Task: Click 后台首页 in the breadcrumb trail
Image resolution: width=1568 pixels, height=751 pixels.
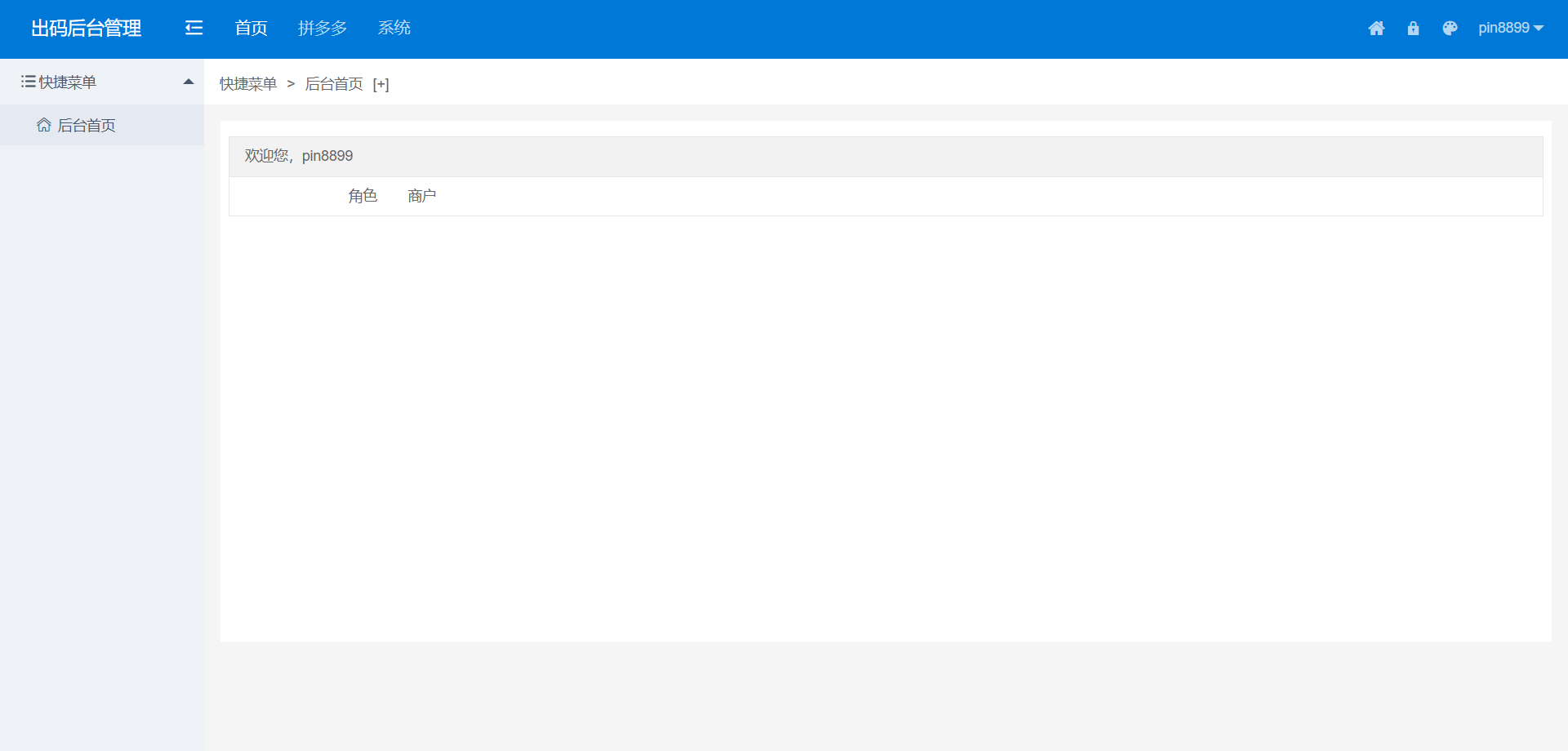Action: coord(334,84)
